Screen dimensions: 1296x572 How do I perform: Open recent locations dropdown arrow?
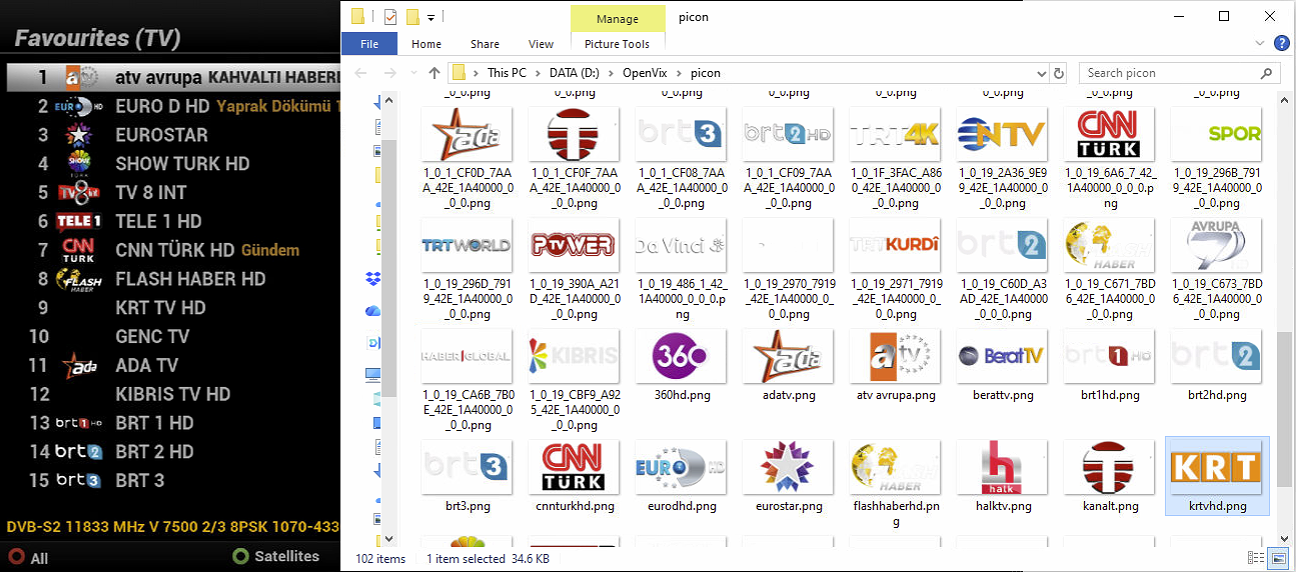pos(413,73)
